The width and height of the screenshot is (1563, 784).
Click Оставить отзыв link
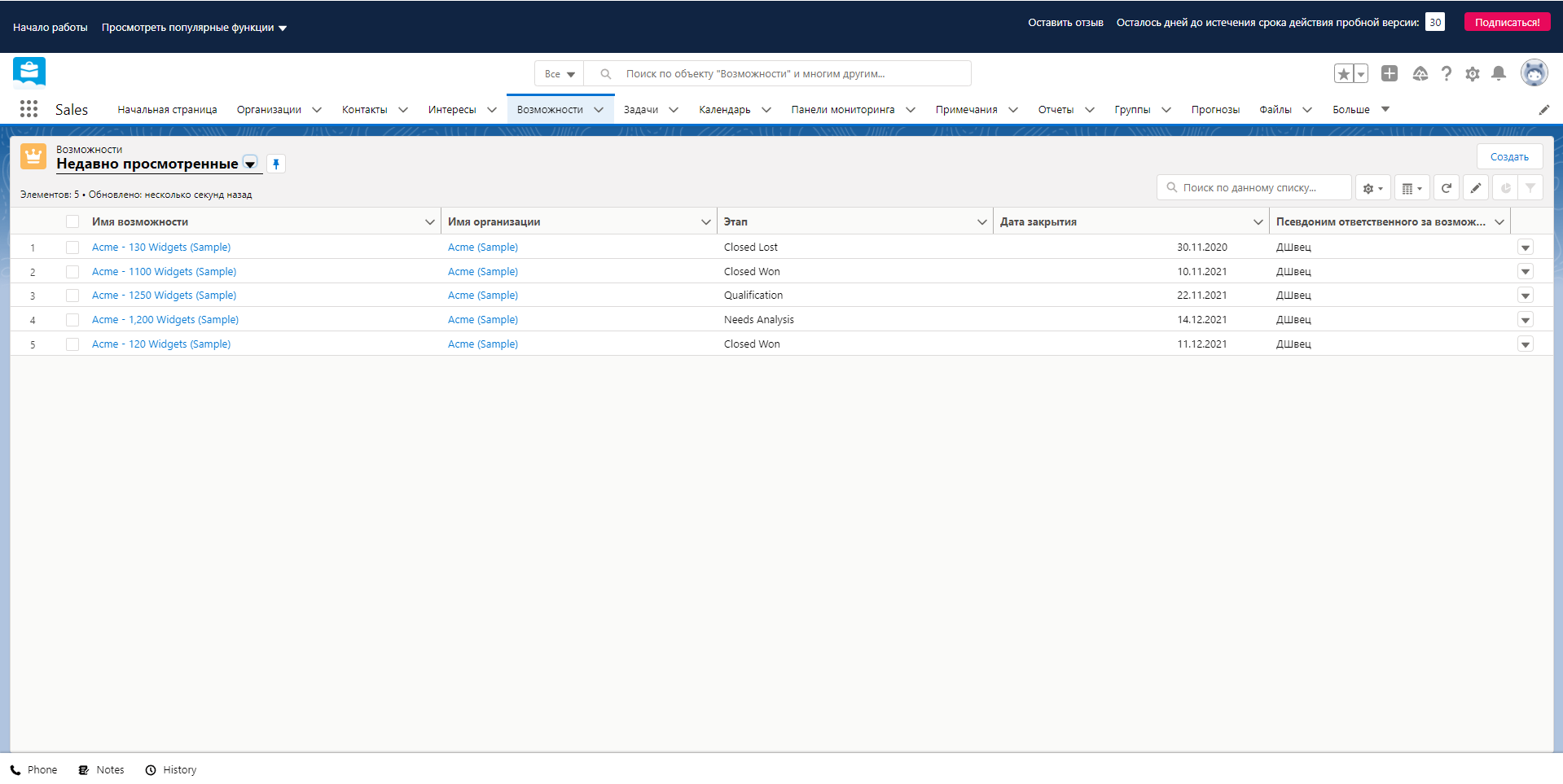tap(1065, 23)
